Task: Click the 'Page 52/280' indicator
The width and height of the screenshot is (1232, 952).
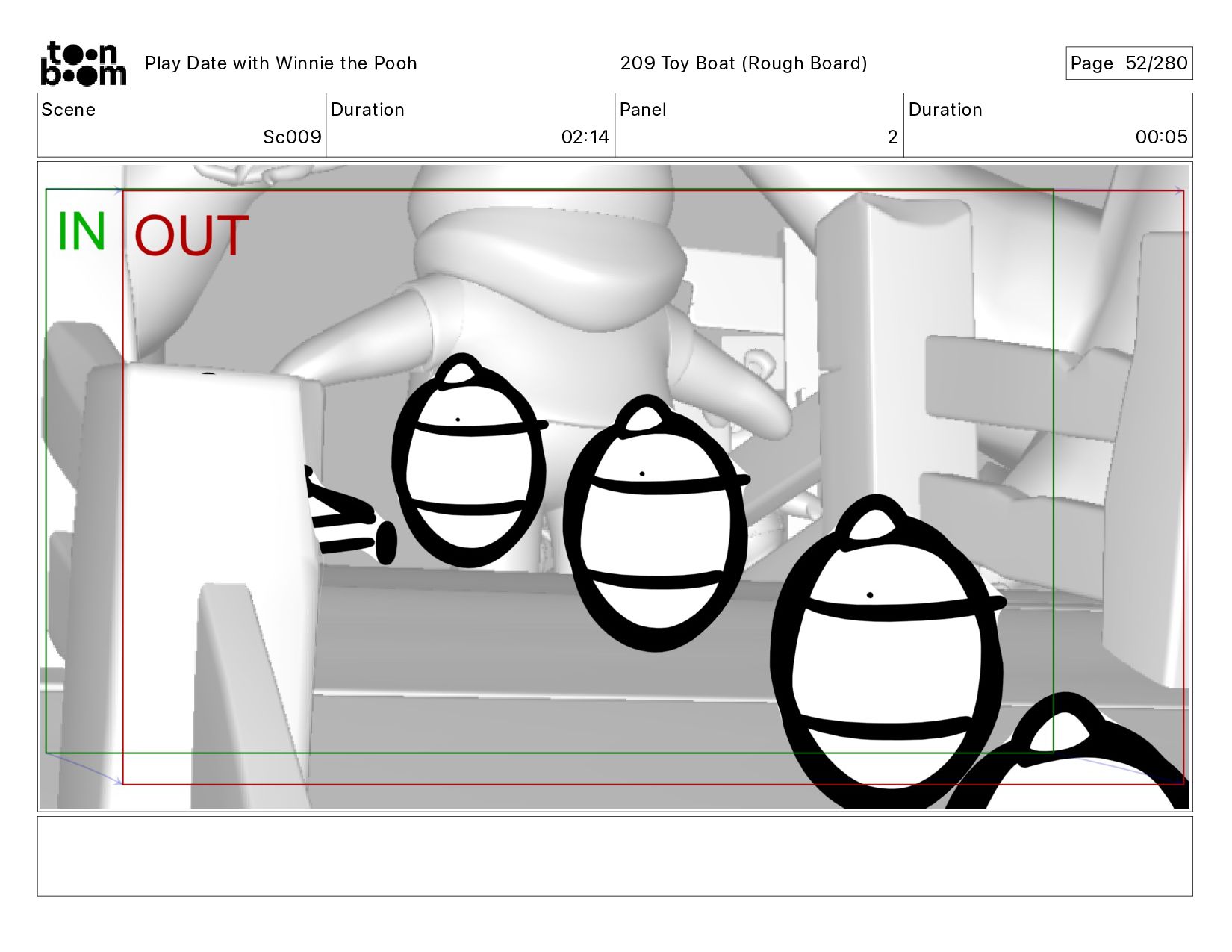Action: pyautogui.click(x=1129, y=63)
